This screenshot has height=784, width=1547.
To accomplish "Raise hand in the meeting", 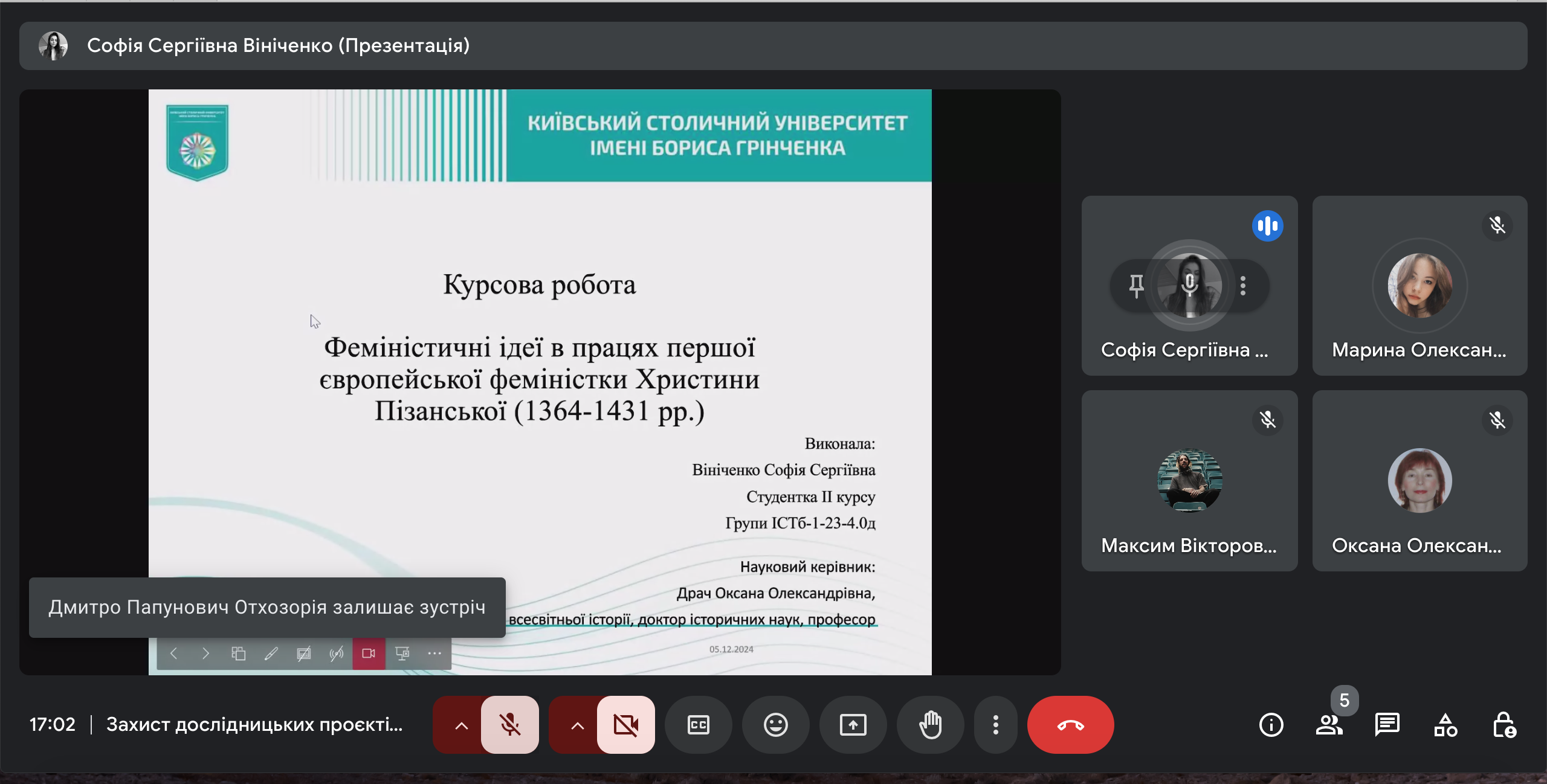I will pyautogui.click(x=930, y=724).
